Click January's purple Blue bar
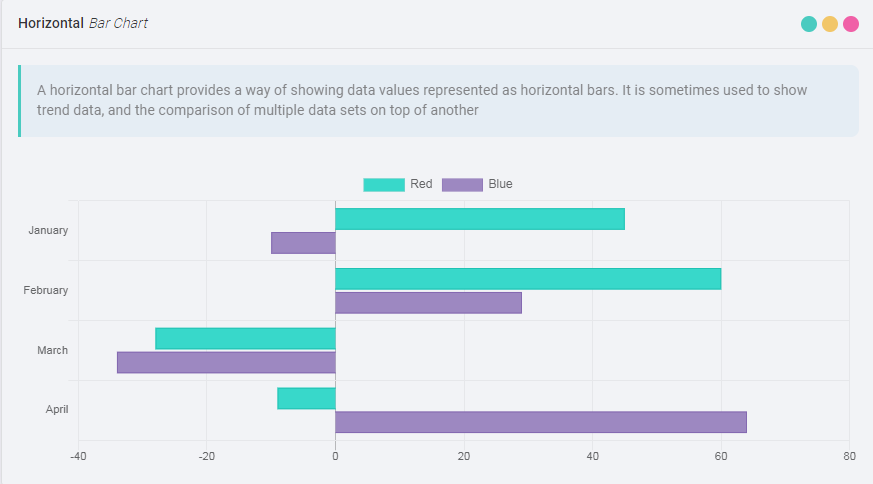This screenshot has width=873, height=484. pyautogui.click(x=303, y=243)
